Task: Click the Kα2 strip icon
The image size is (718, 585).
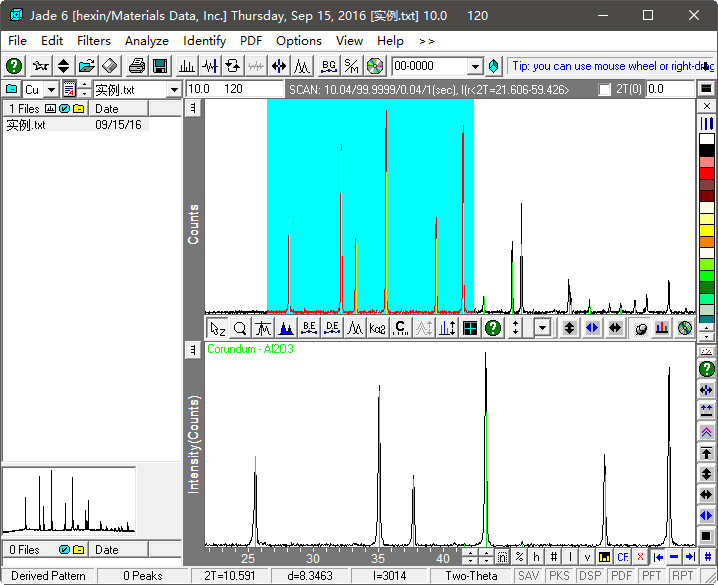Action: [378, 328]
